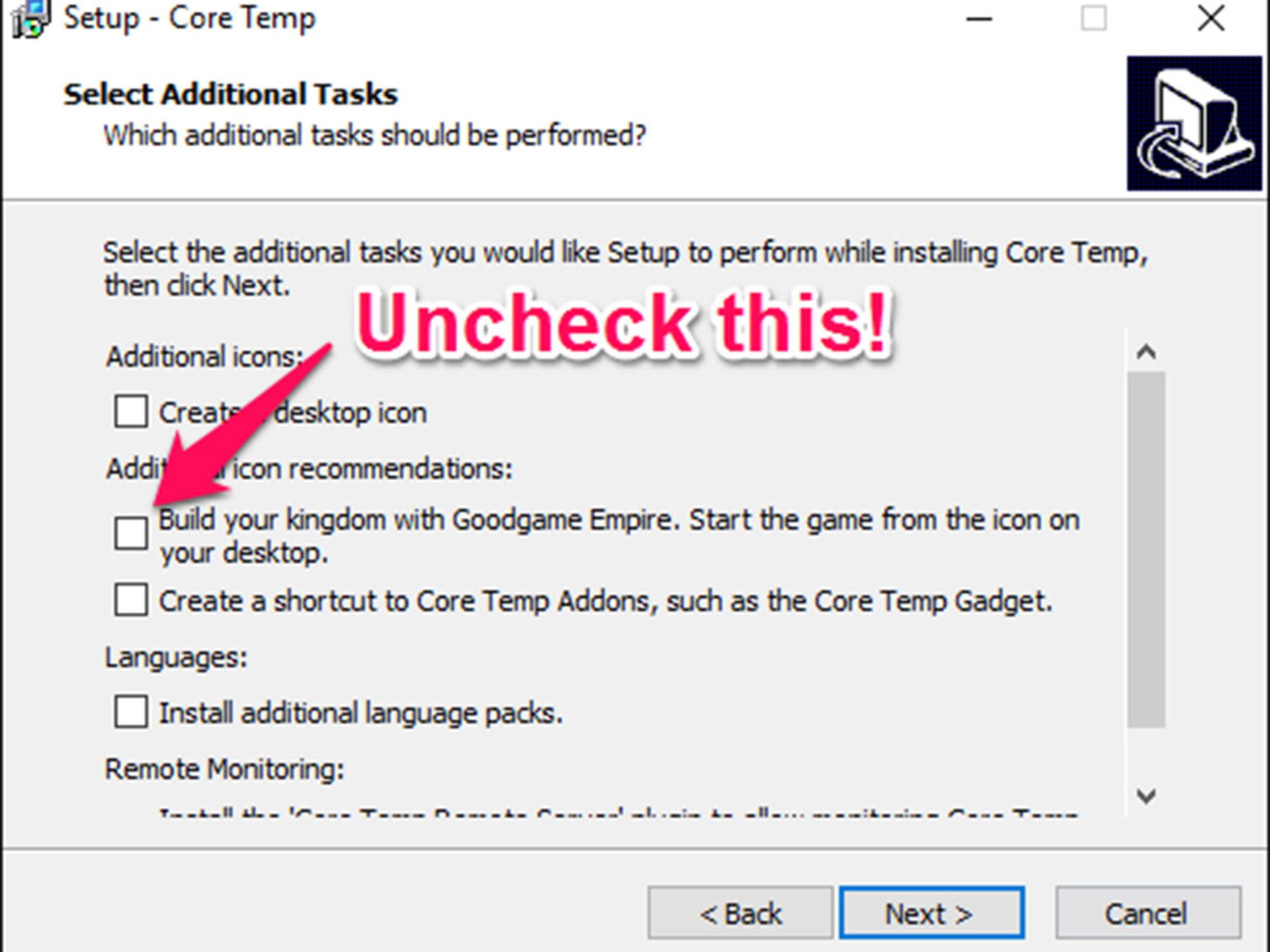
Task: Close the Setup - Core Temp window
Action: click(1211, 19)
